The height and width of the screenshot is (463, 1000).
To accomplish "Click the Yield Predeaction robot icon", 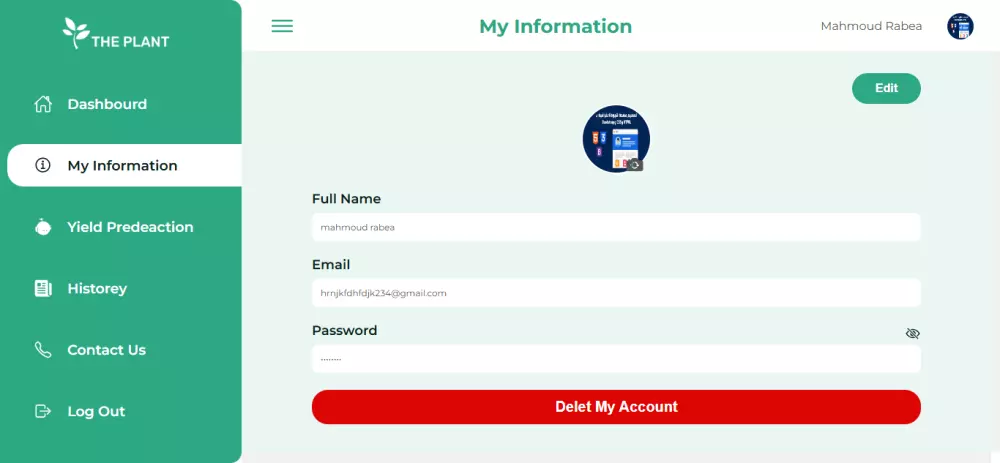I will (x=43, y=227).
